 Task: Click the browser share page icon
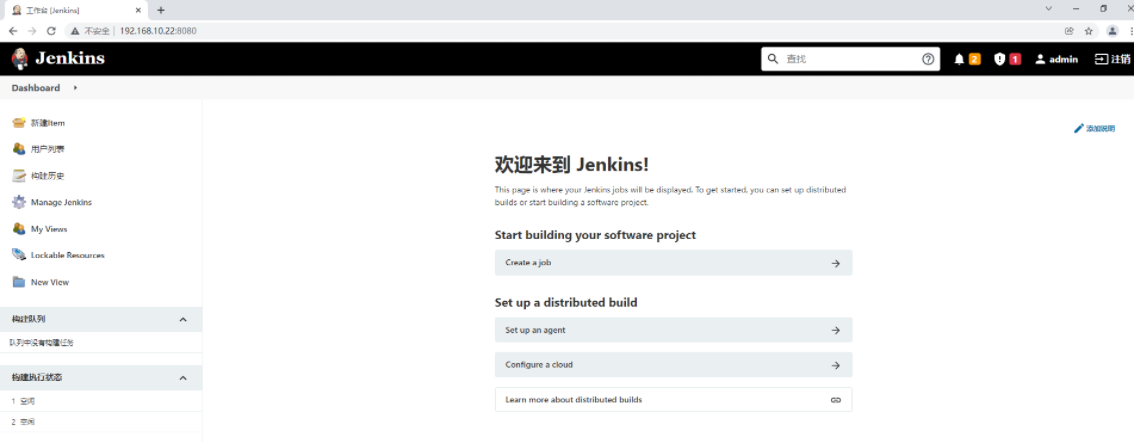(x=1069, y=31)
